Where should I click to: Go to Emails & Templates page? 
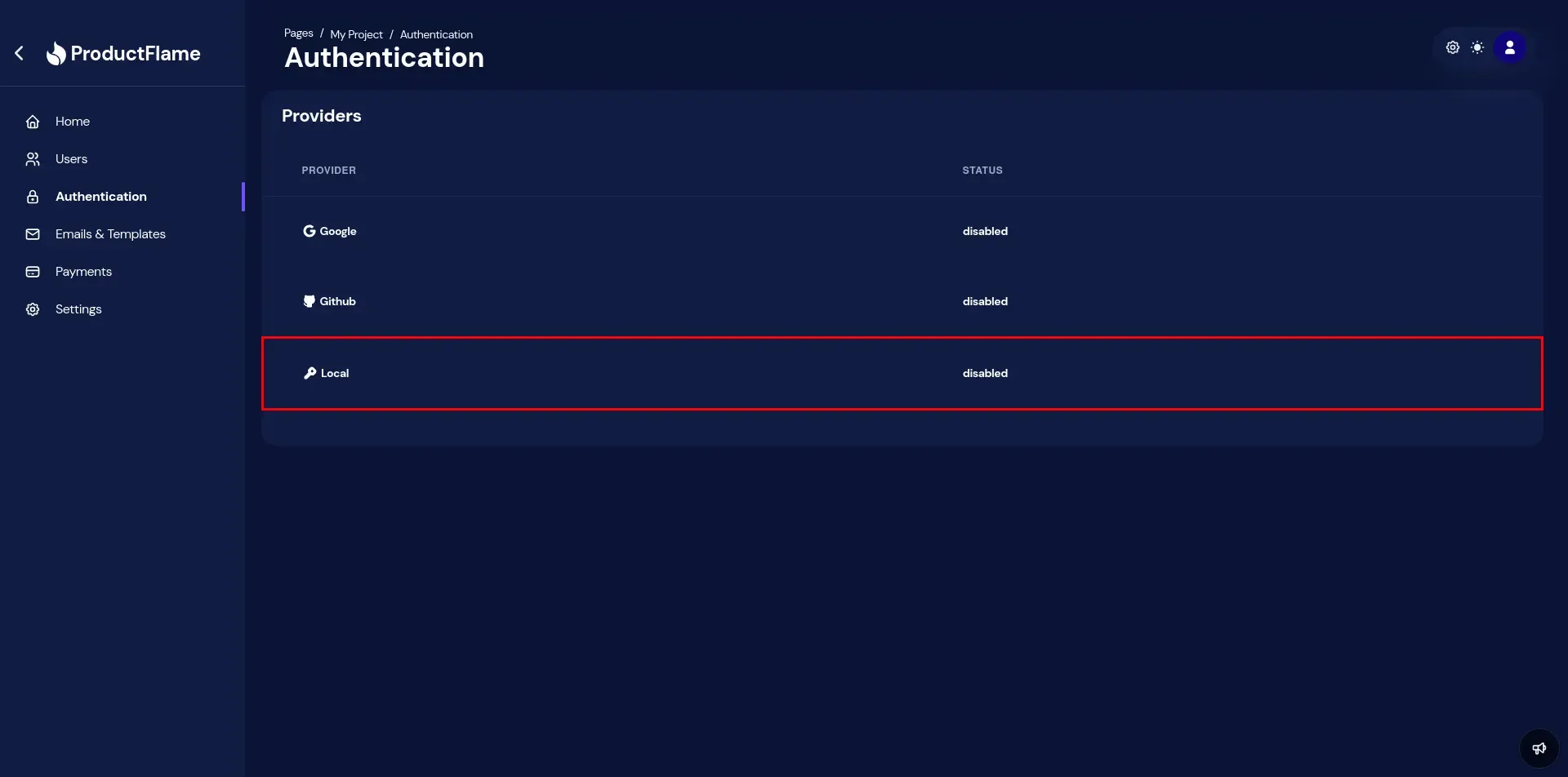110,234
